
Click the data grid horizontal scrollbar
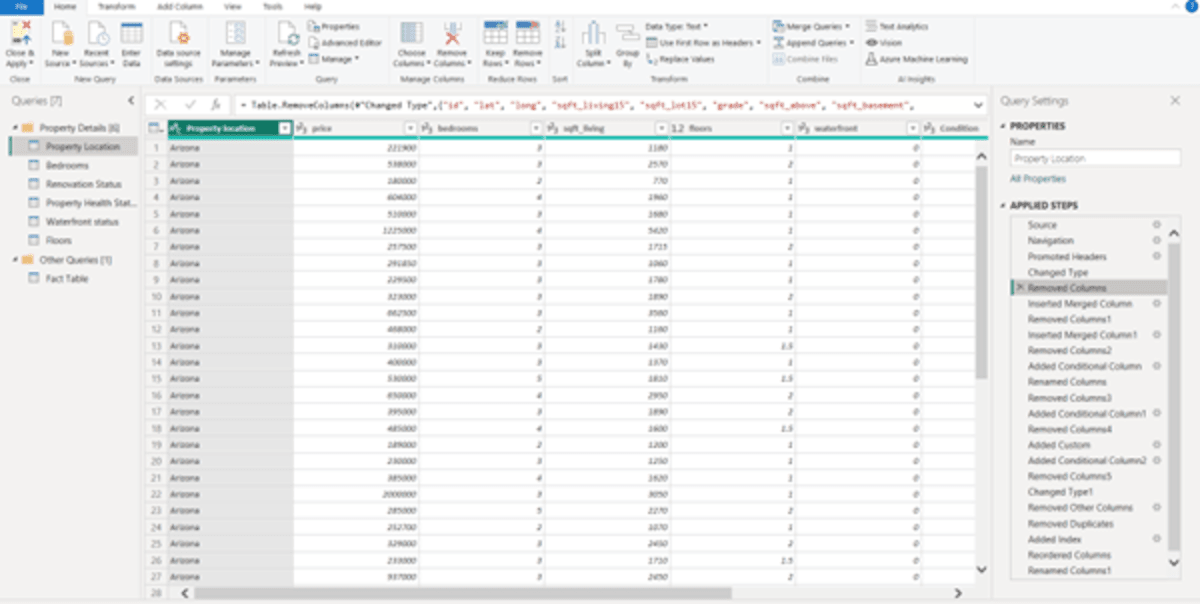tap(462, 593)
